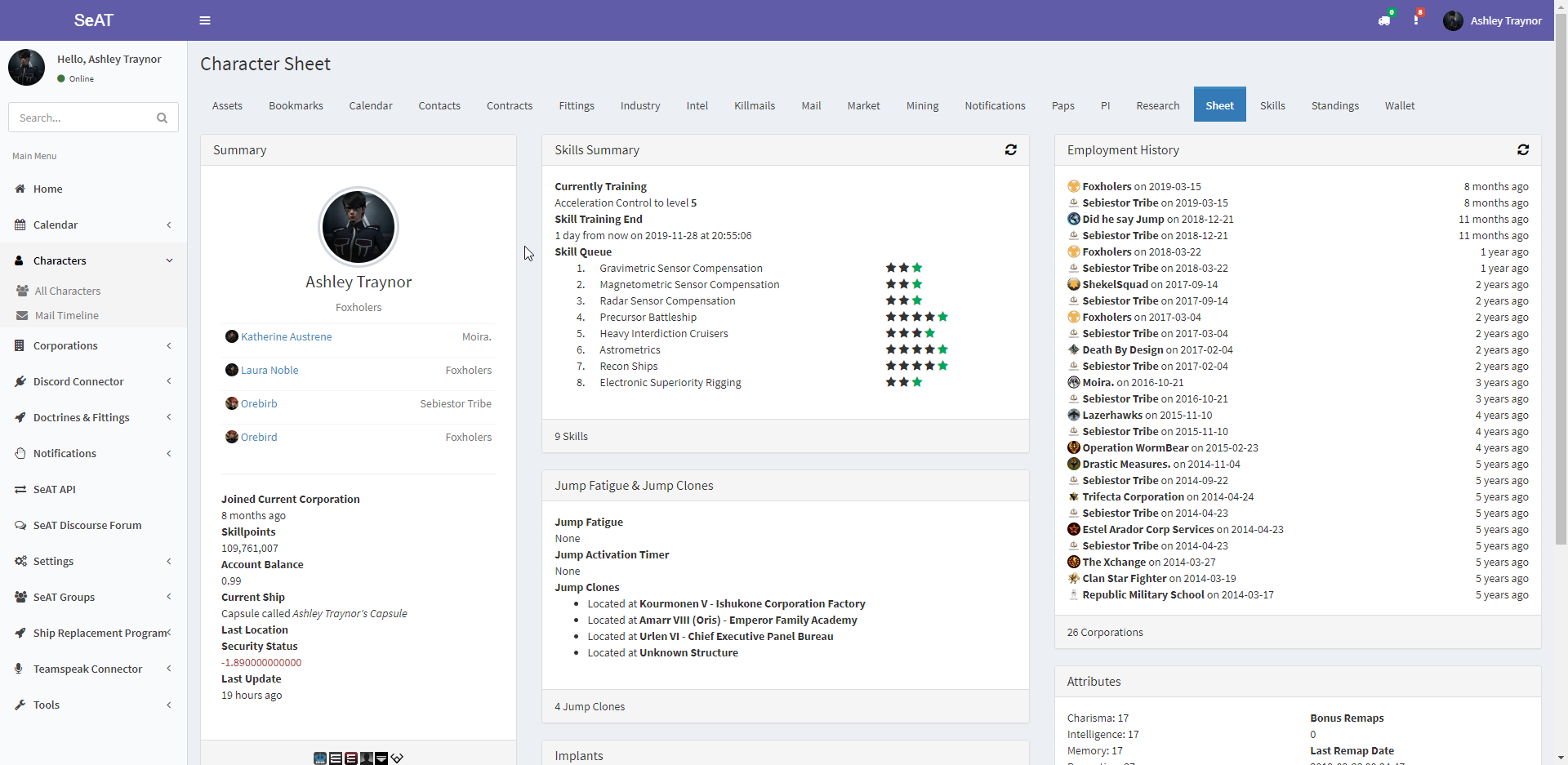Expand the Notifications sidebar submenu
This screenshot has height=765, width=1568.
pyautogui.click(x=169, y=453)
